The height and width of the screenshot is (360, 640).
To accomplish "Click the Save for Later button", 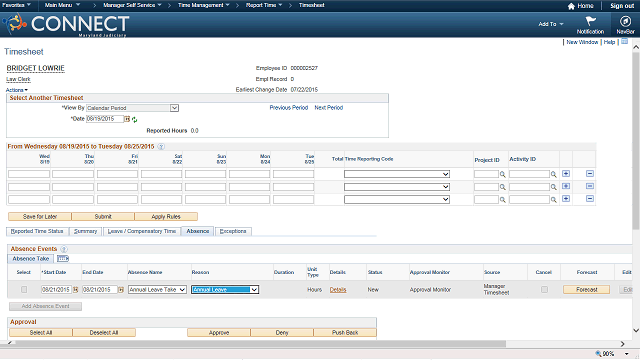I will click(40, 217).
